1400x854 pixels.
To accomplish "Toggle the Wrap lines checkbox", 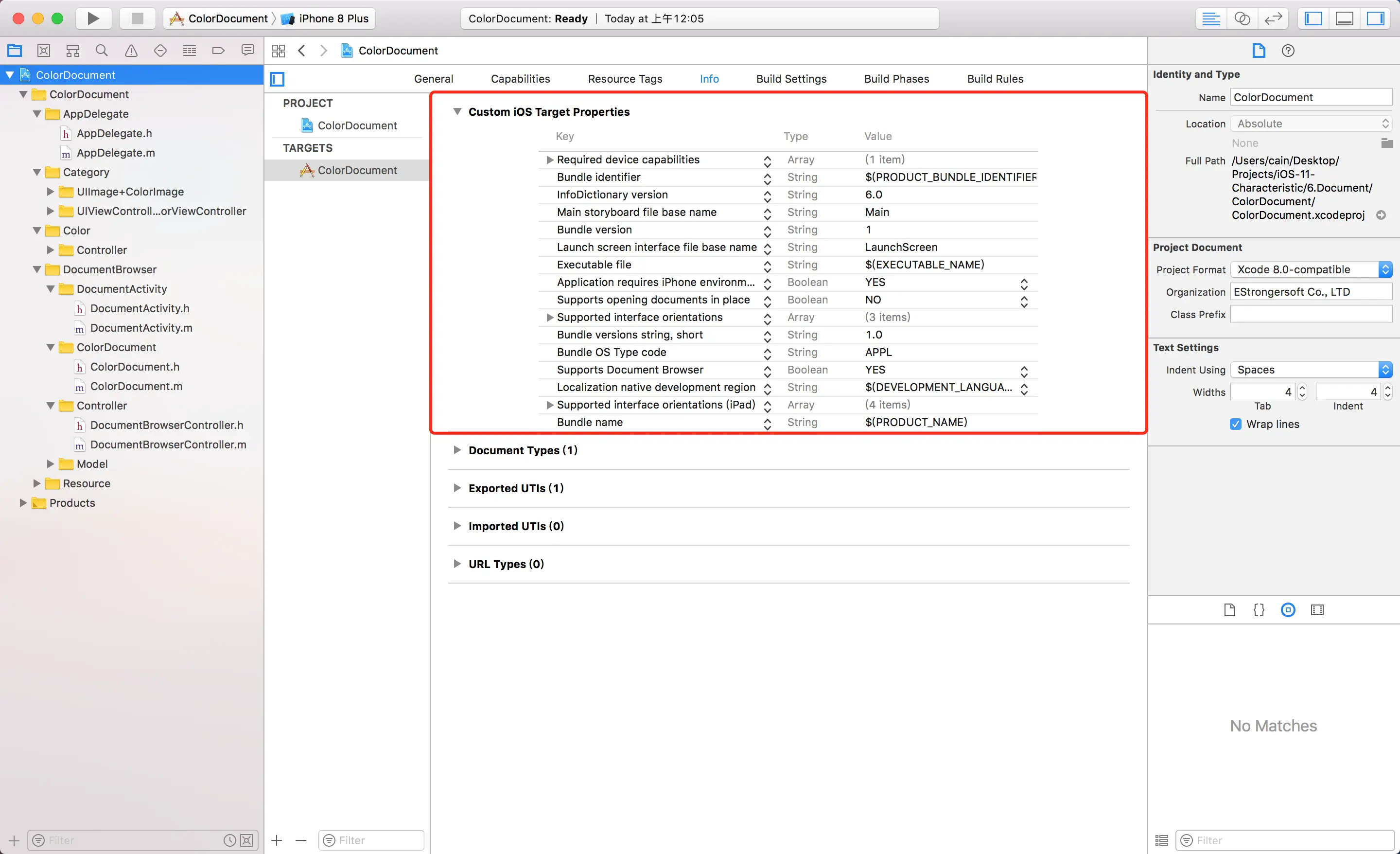I will pyautogui.click(x=1236, y=424).
